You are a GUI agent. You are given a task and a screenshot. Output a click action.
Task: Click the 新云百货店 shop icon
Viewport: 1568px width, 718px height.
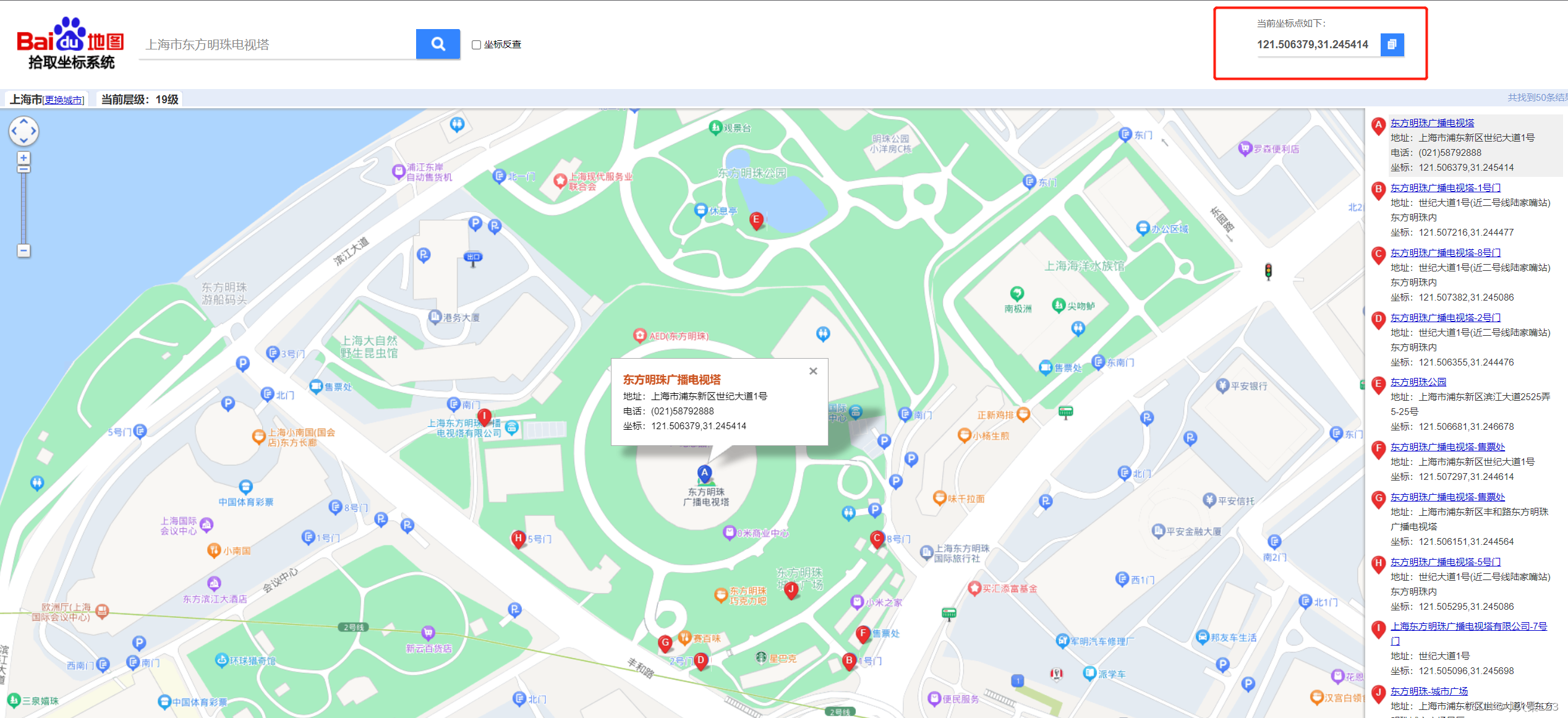428,633
